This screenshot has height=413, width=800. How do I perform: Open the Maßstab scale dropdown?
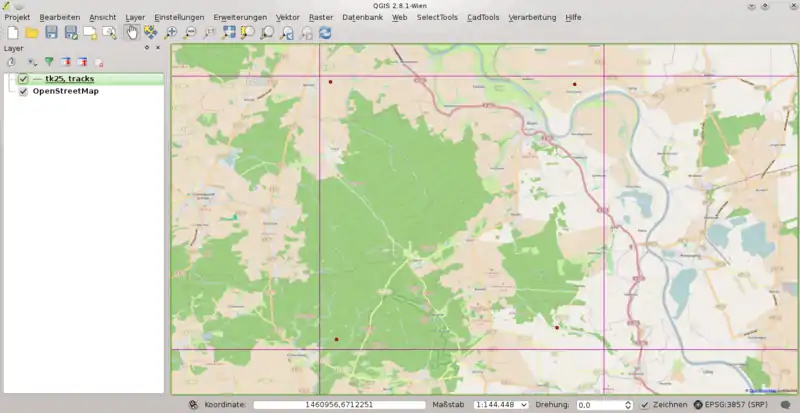coord(523,405)
